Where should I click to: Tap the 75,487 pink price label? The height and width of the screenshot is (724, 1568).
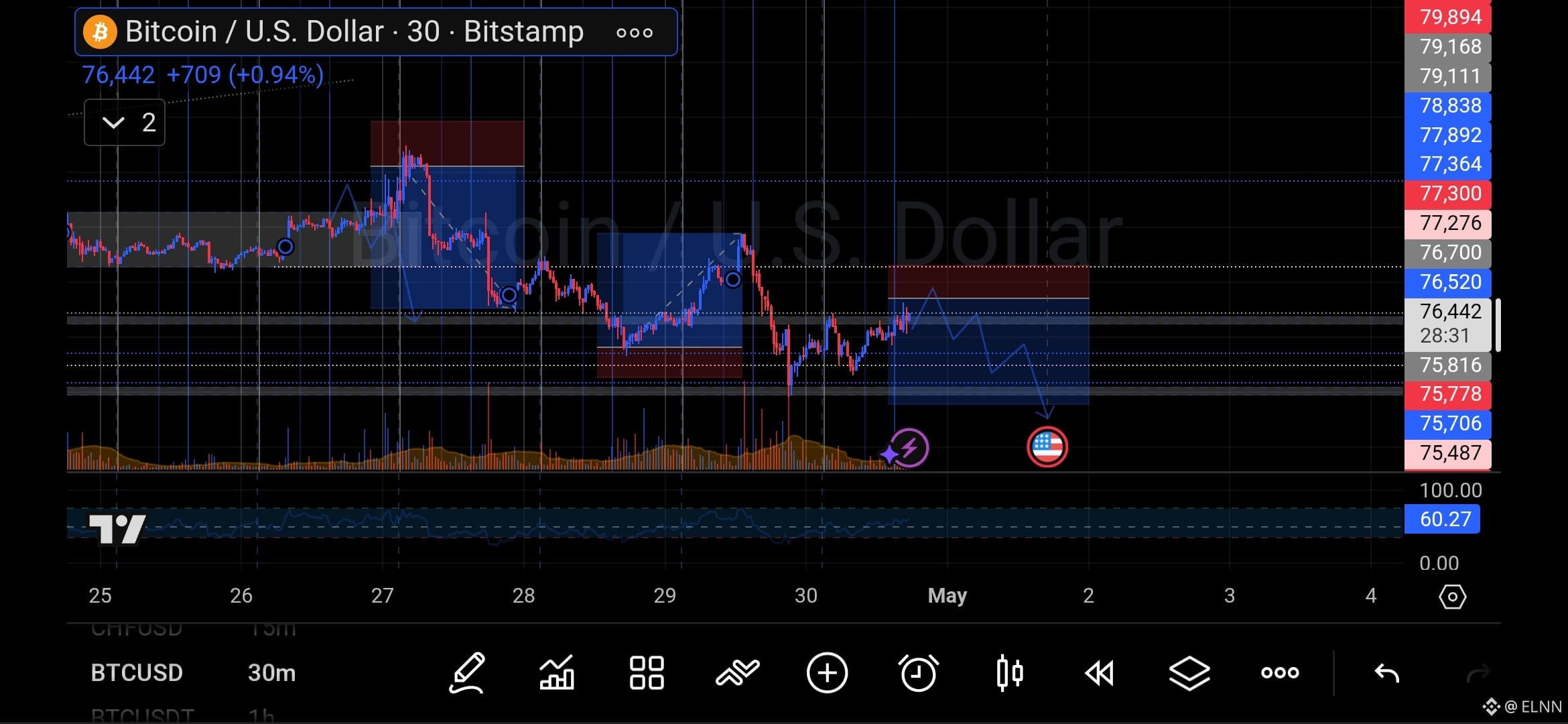[1447, 453]
